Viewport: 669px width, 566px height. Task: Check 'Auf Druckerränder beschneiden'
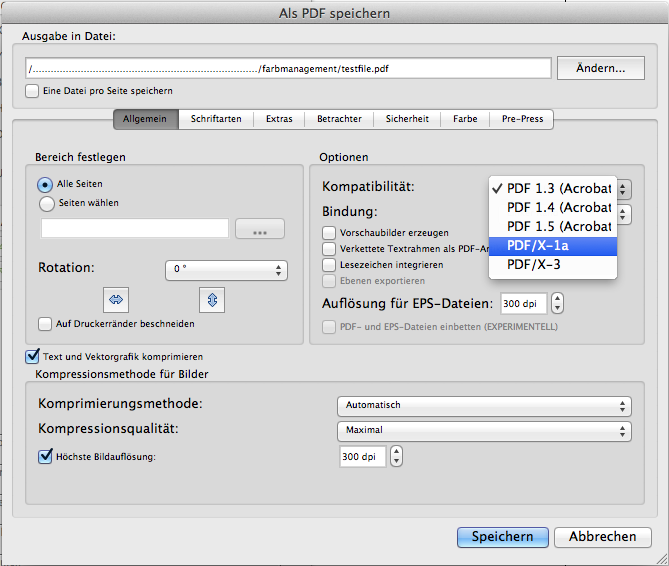click(x=45, y=324)
